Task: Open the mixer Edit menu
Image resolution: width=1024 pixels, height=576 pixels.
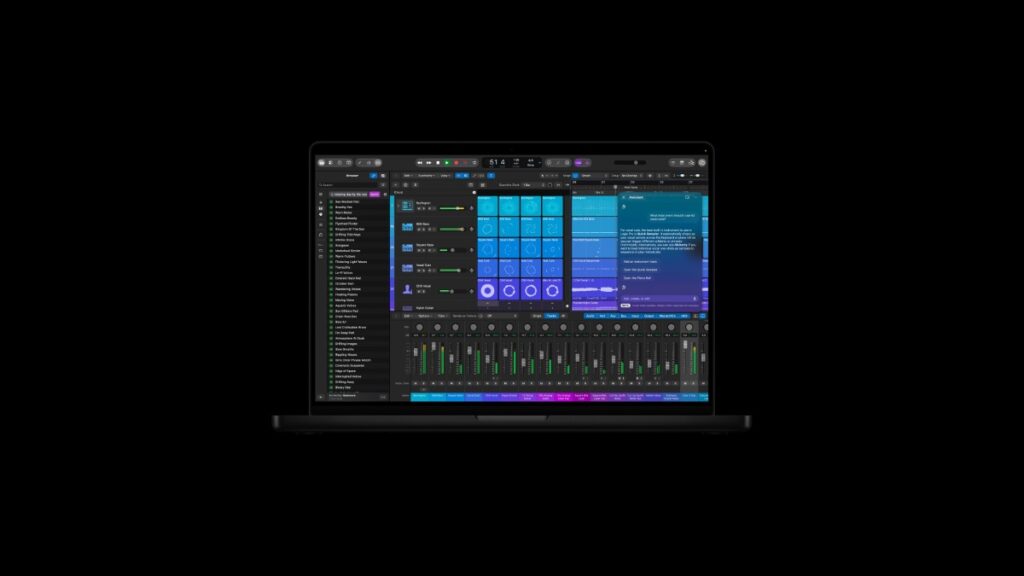Action: [x=407, y=316]
